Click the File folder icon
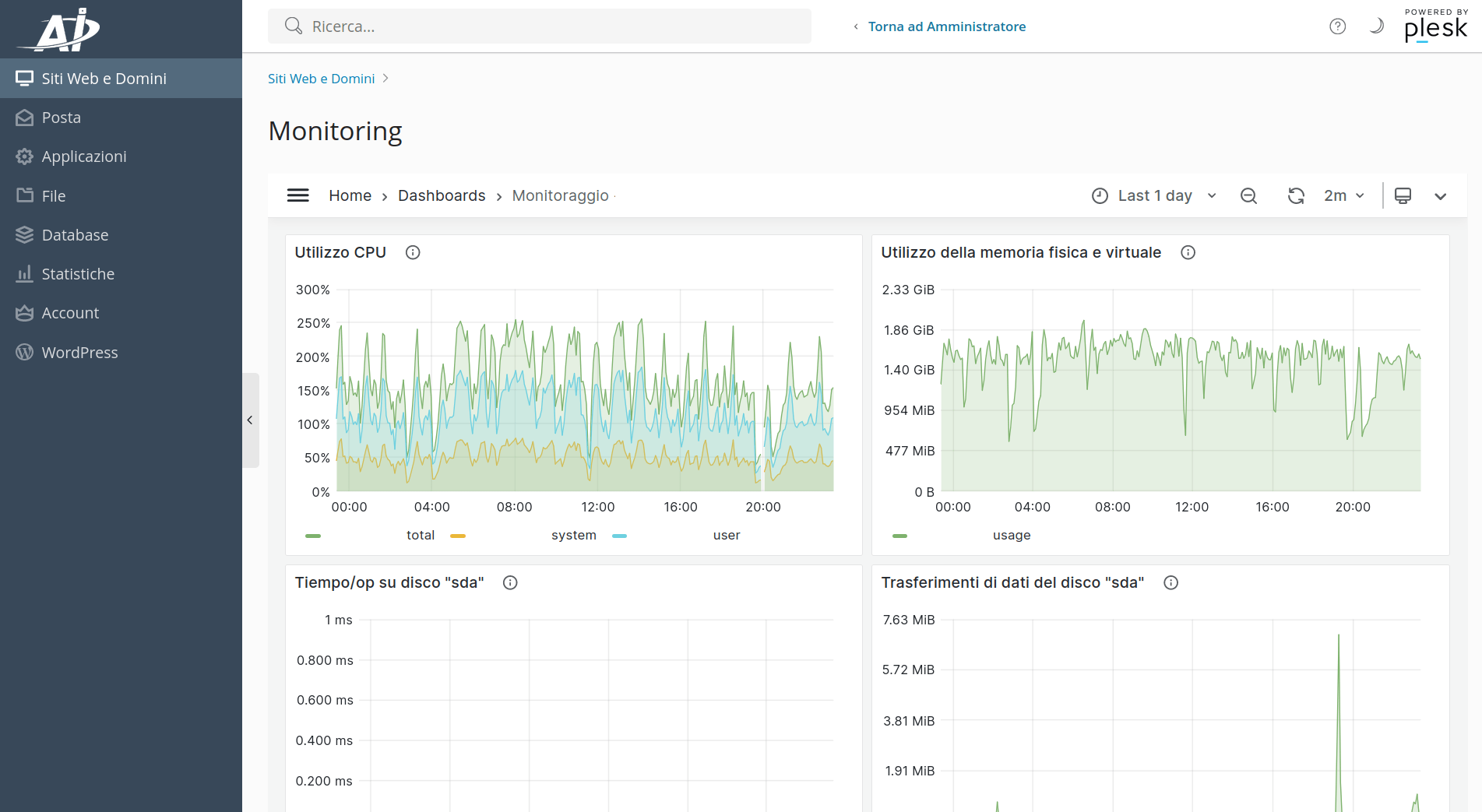This screenshot has width=1482, height=812. (25, 195)
